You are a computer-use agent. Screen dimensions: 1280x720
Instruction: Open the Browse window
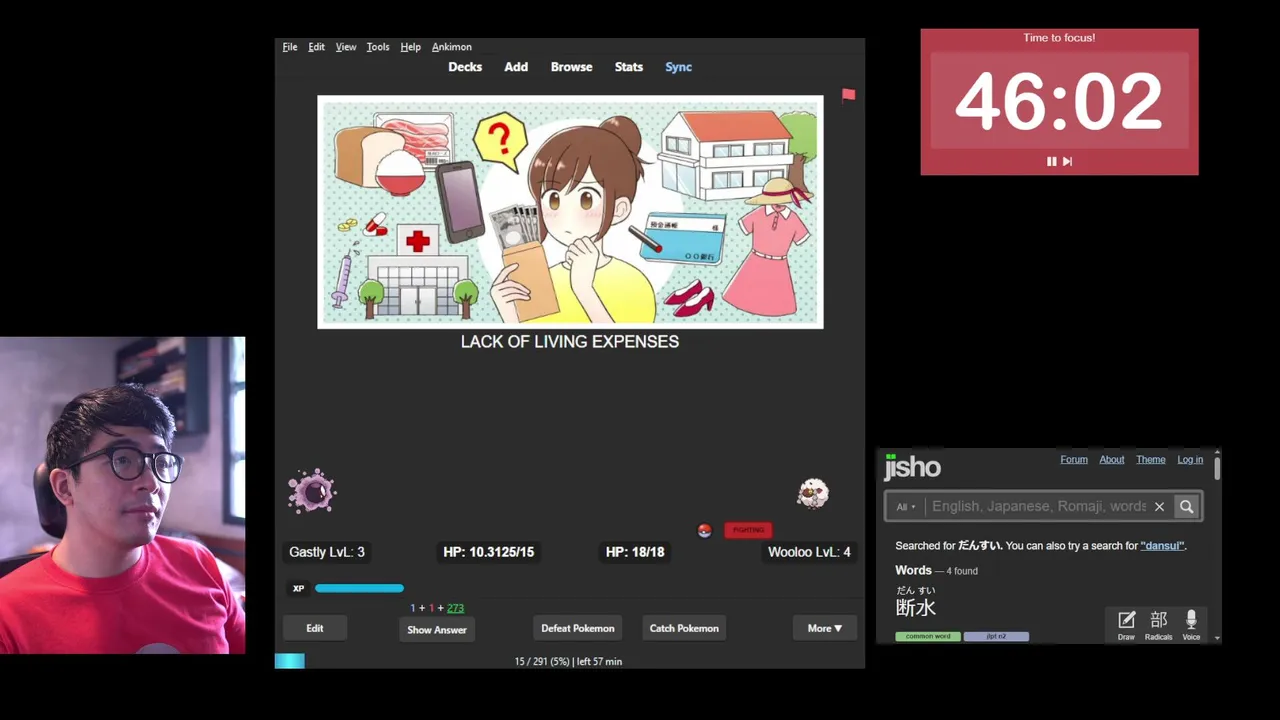point(571,67)
